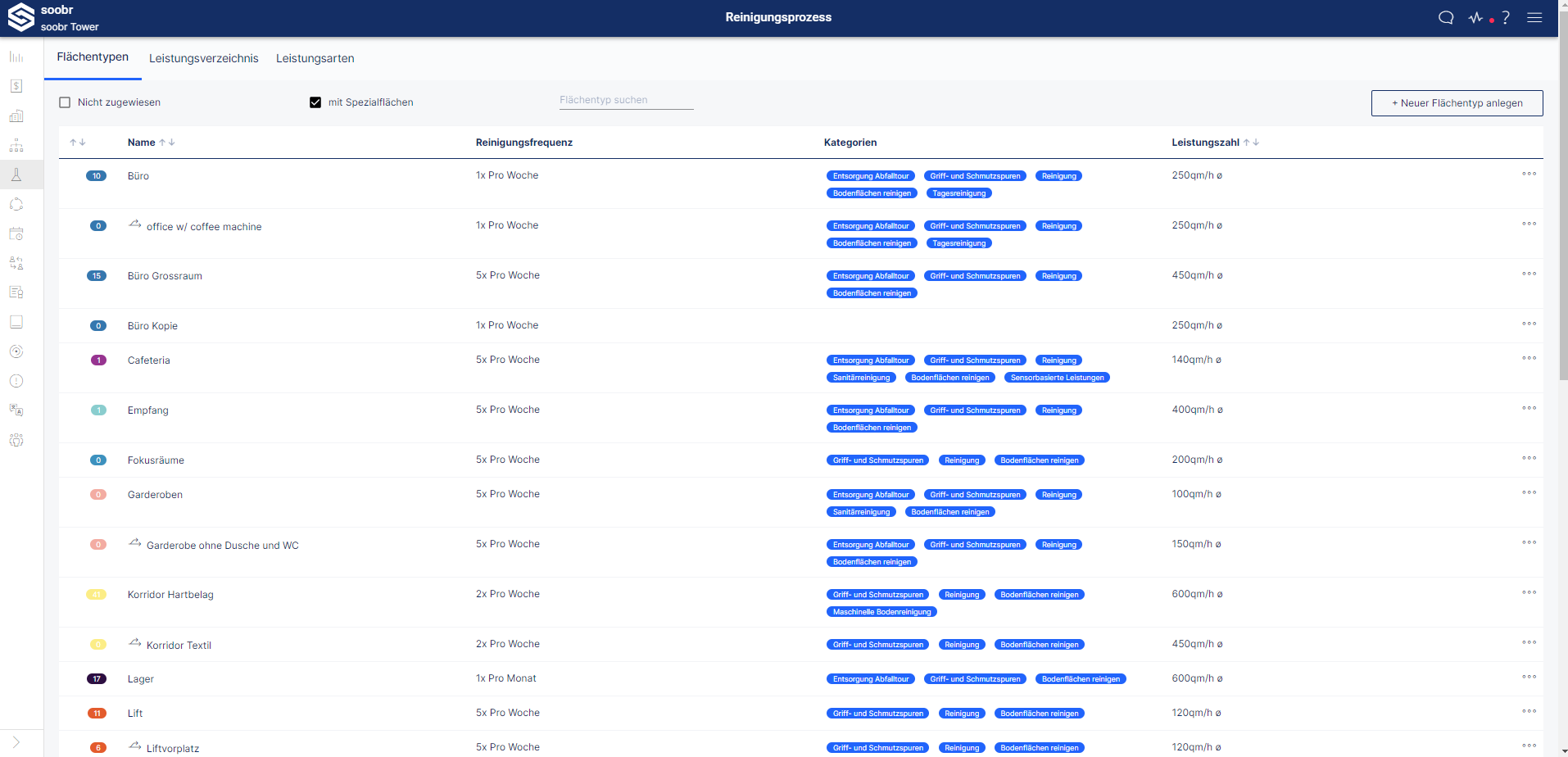
Task: Uncheck the mit Spezialflächen checkbox
Action: (x=315, y=102)
